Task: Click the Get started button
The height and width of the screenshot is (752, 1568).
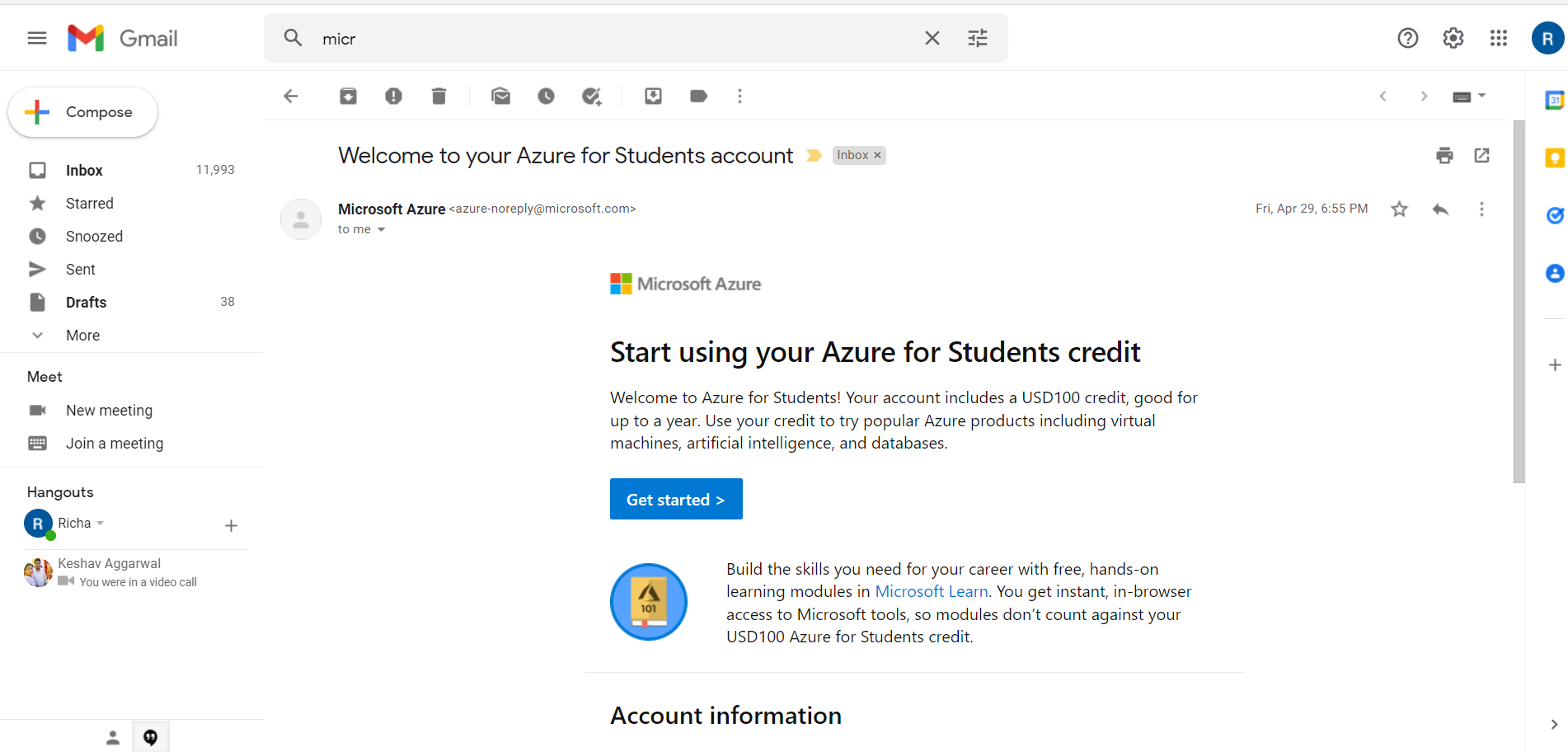Action: point(675,499)
